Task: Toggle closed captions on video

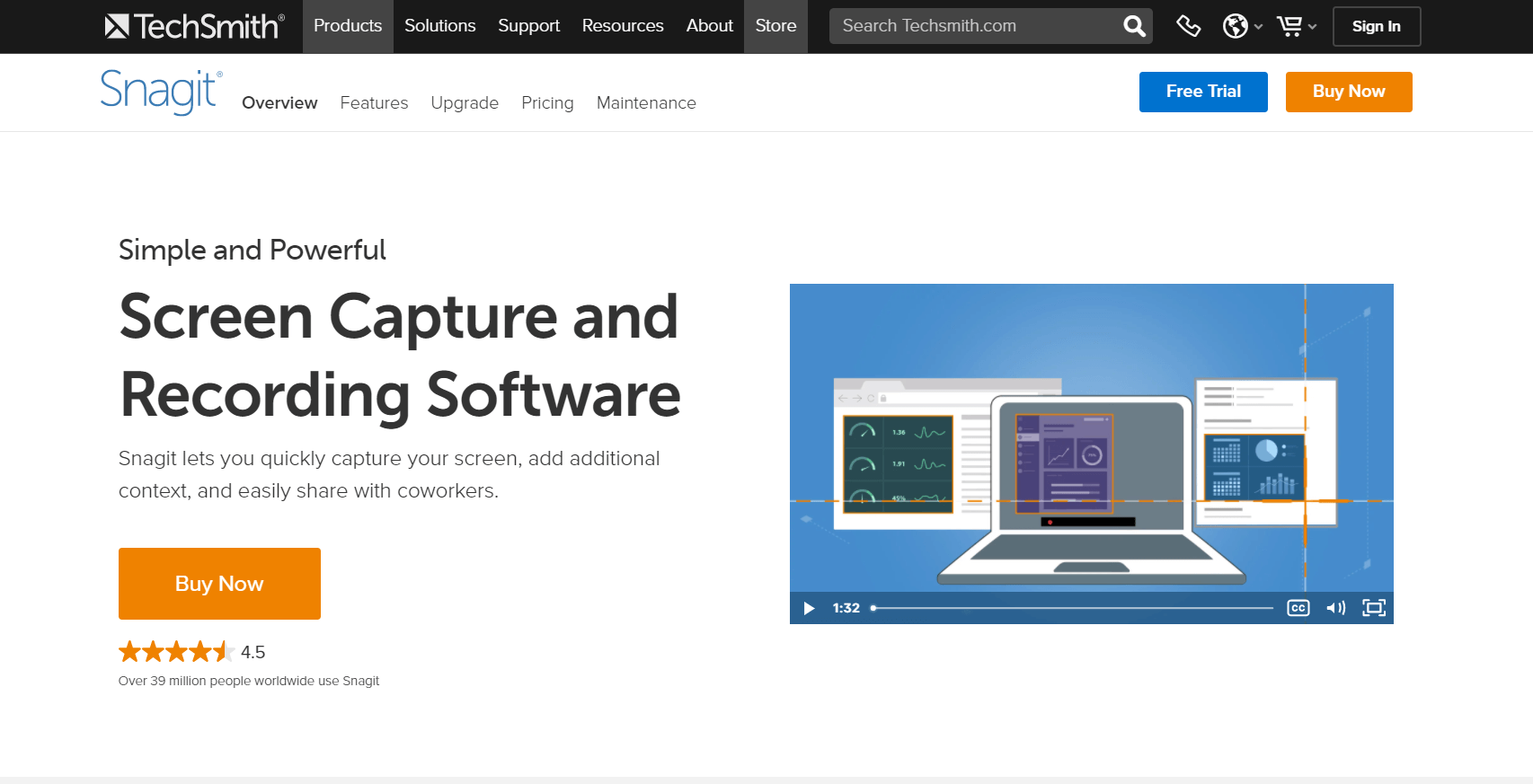Action: (x=1298, y=608)
